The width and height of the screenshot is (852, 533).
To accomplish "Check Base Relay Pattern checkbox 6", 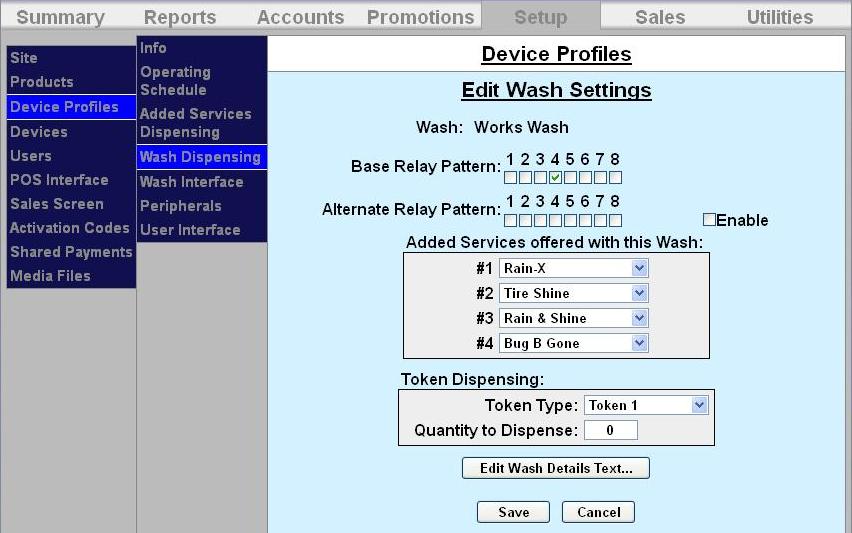I will [x=585, y=178].
